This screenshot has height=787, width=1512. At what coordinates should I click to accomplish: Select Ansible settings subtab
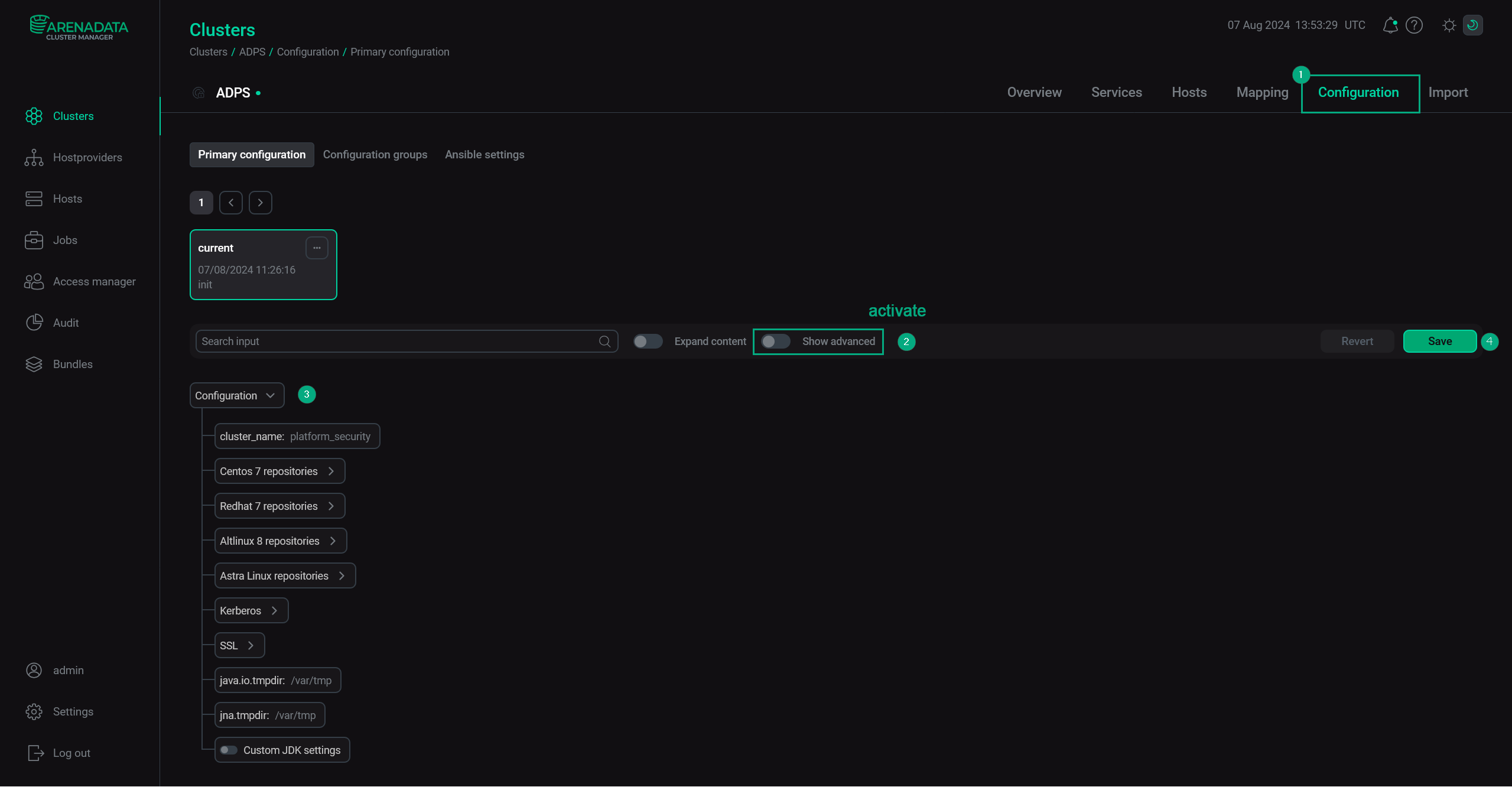pos(485,154)
